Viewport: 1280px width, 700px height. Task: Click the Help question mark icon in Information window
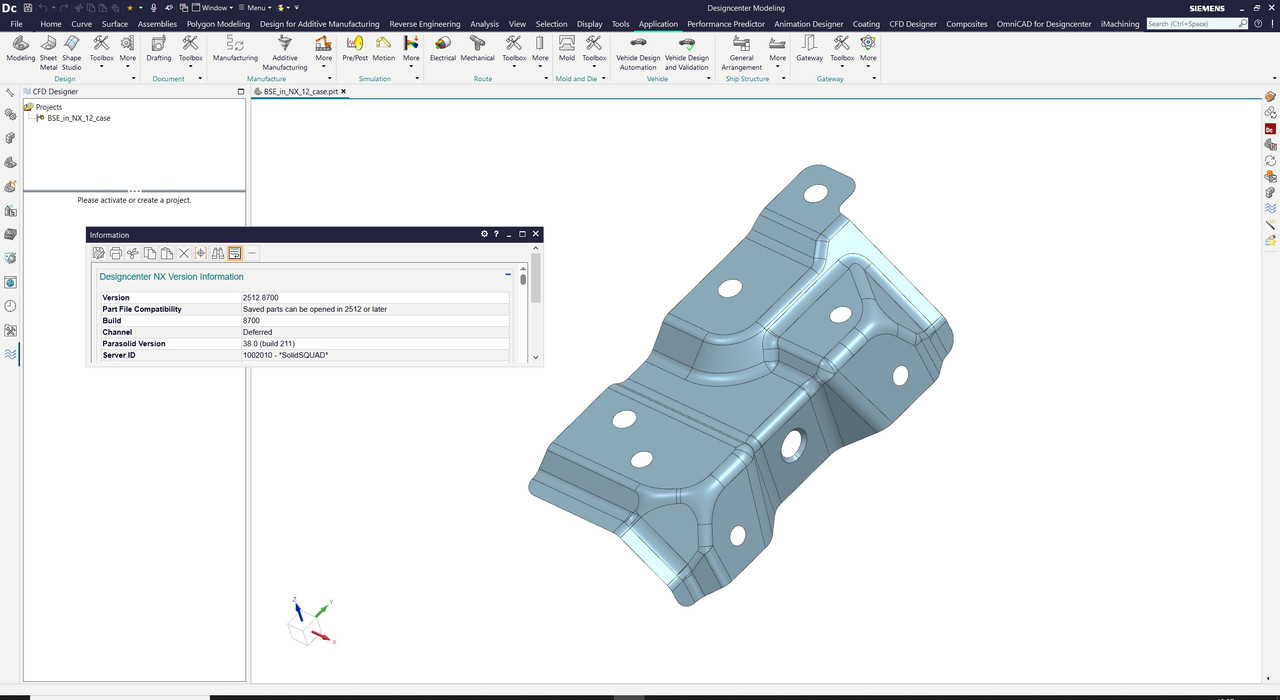click(x=496, y=234)
